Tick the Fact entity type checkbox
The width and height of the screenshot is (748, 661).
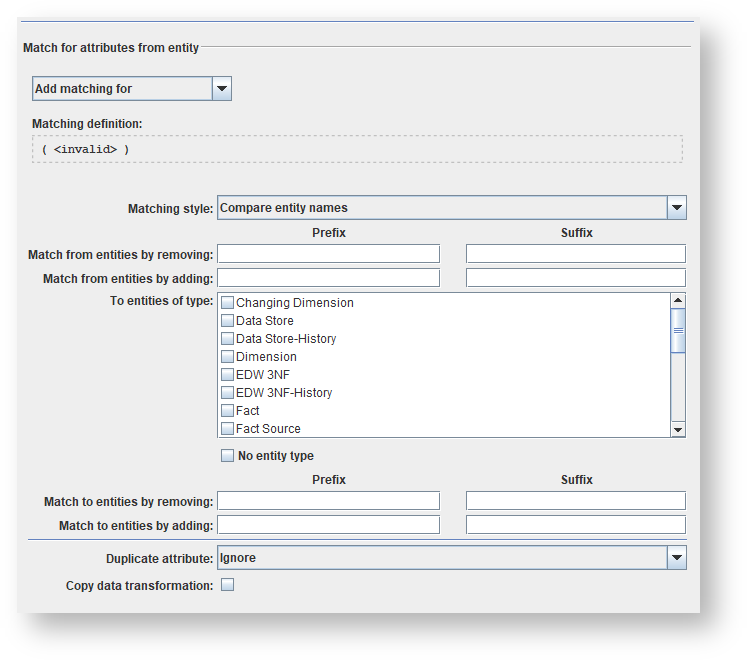228,411
